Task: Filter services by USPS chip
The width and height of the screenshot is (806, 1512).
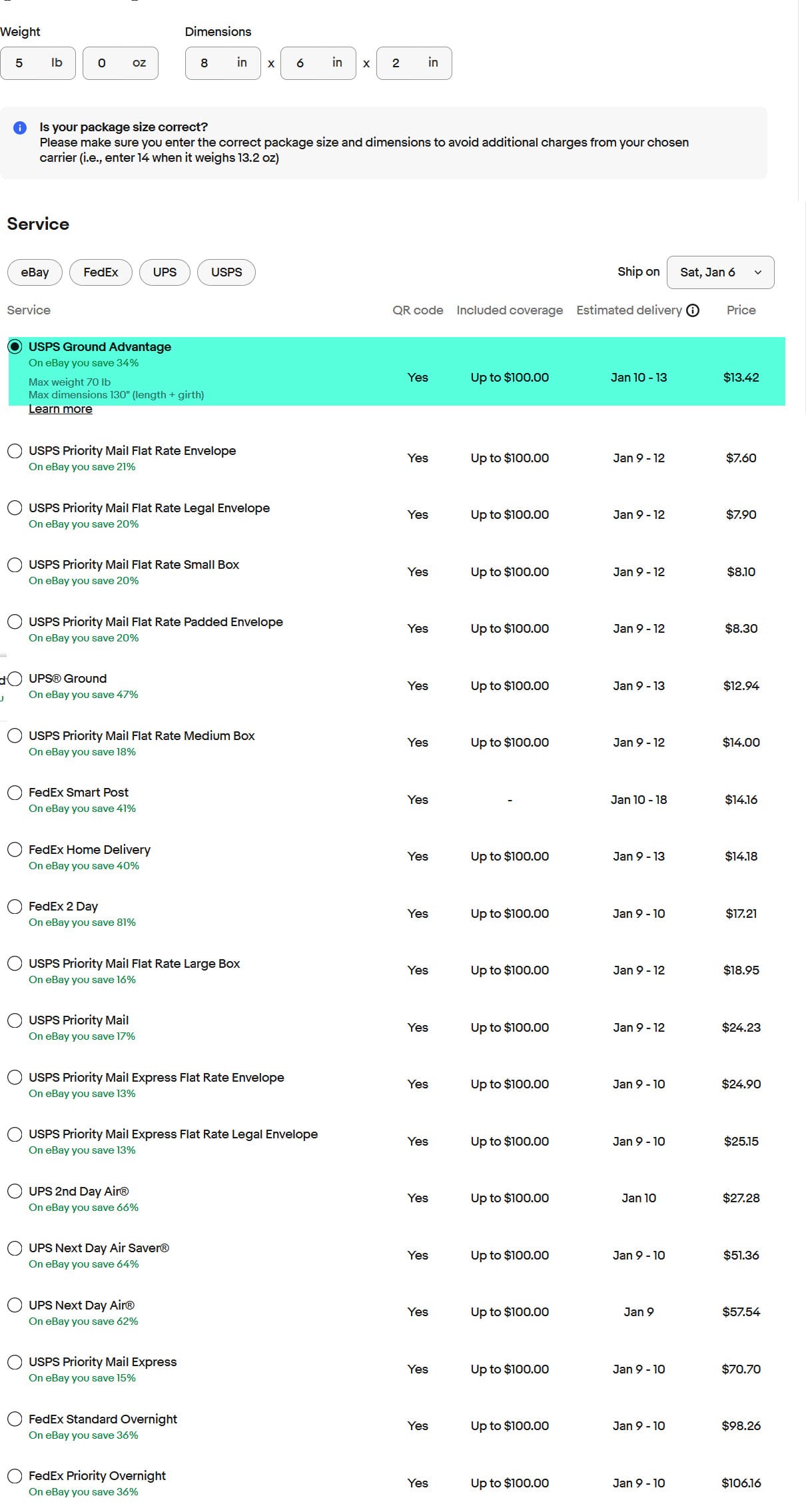Action: tap(226, 272)
